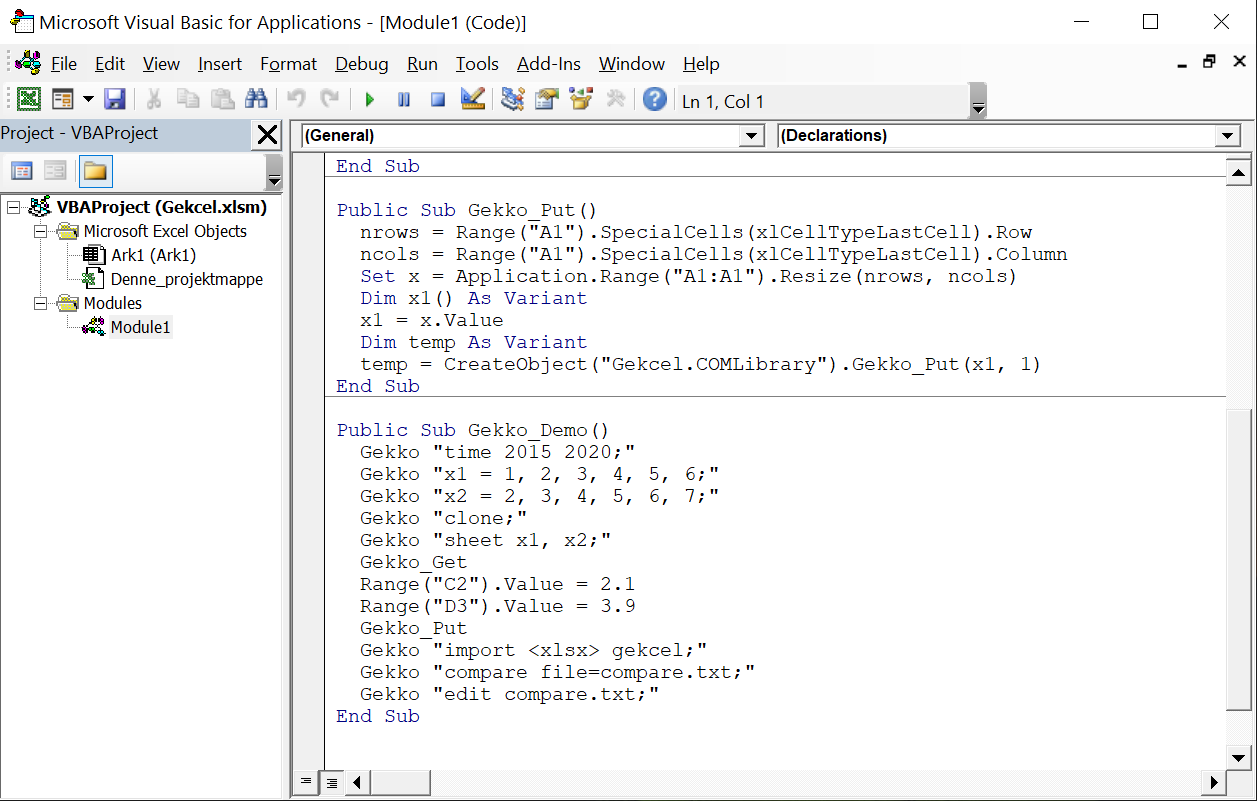Image resolution: width=1257 pixels, height=801 pixels.
Task: Select Denne_projektmappe in the project tree
Action: click(187, 279)
